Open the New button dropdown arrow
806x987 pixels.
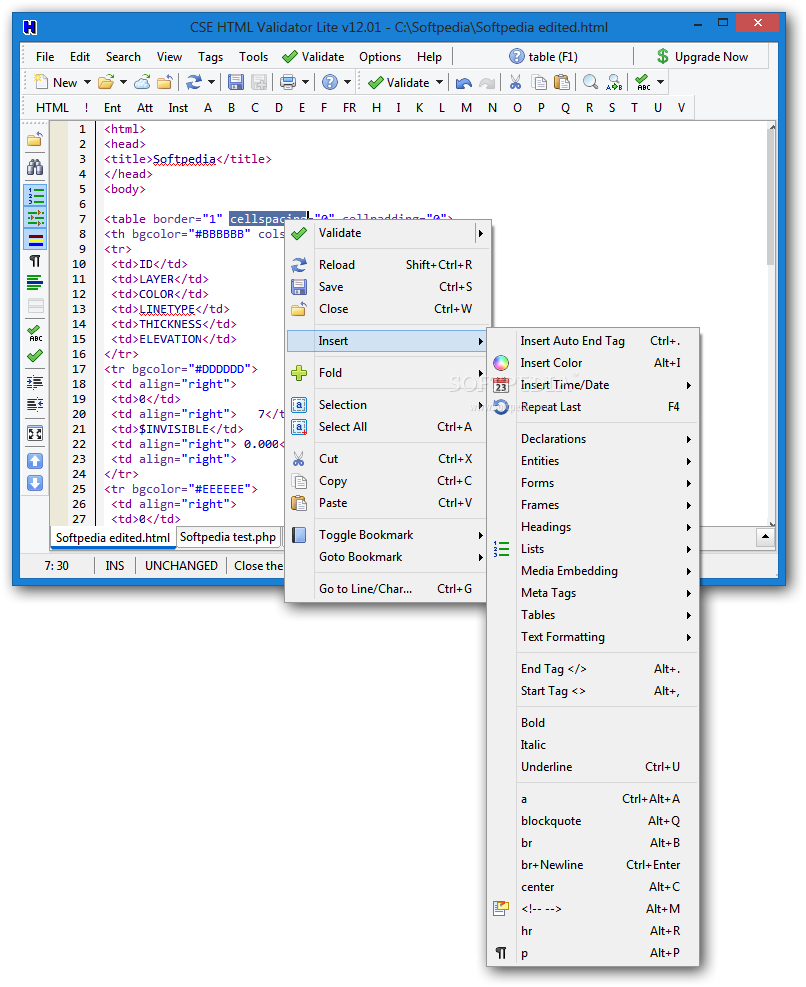click(x=89, y=82)
